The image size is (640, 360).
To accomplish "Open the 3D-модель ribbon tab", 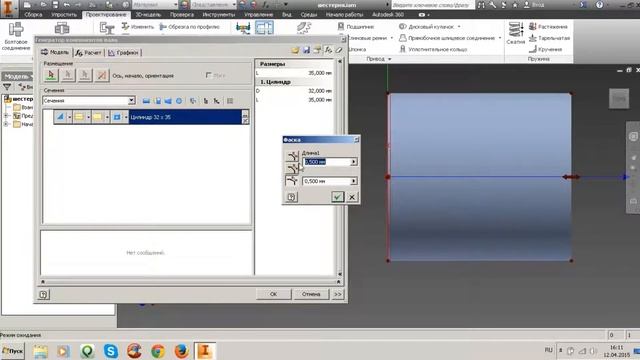I will (x=148, y=14).
